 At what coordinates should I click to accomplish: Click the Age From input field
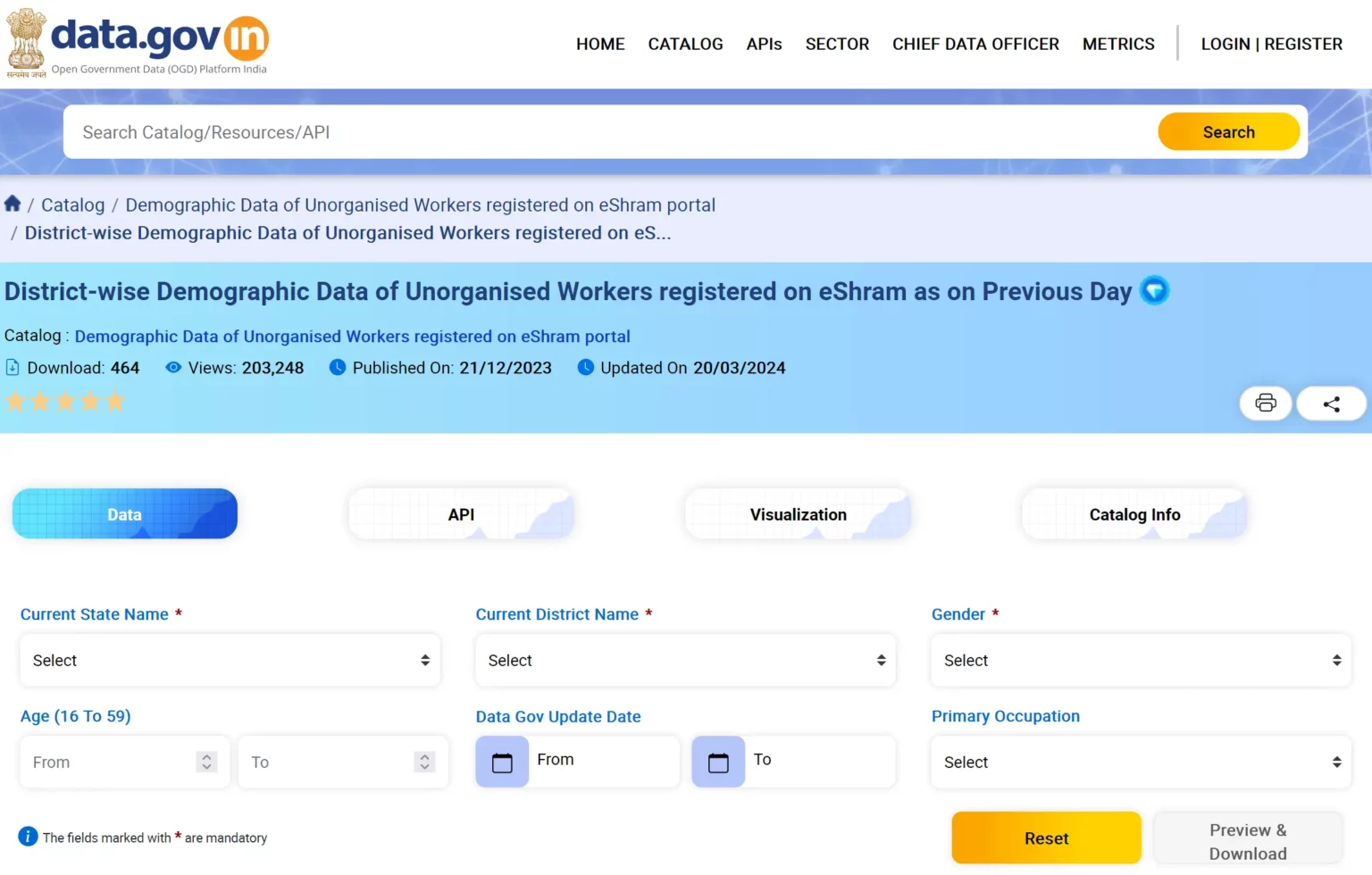[125, 762]
